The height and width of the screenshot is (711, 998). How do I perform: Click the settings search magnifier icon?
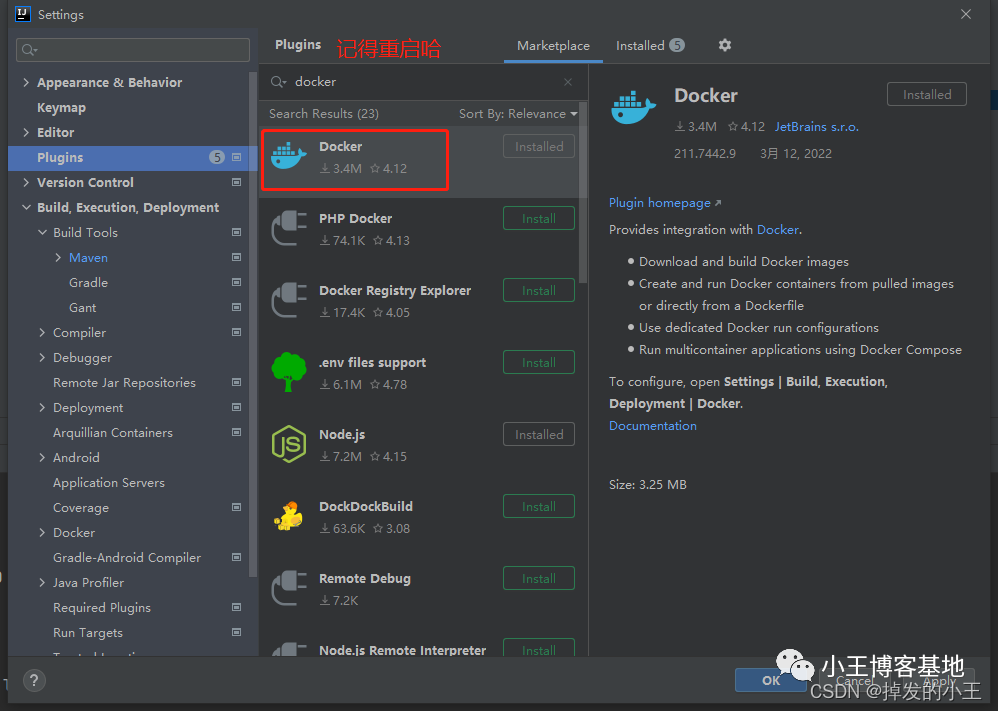(x=29, y=50)
